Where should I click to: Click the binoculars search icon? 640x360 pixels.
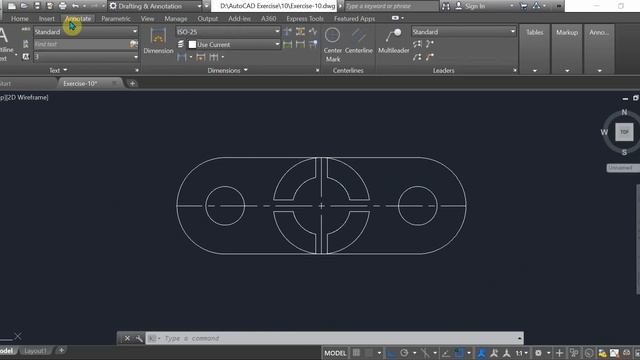coord(446,6)
